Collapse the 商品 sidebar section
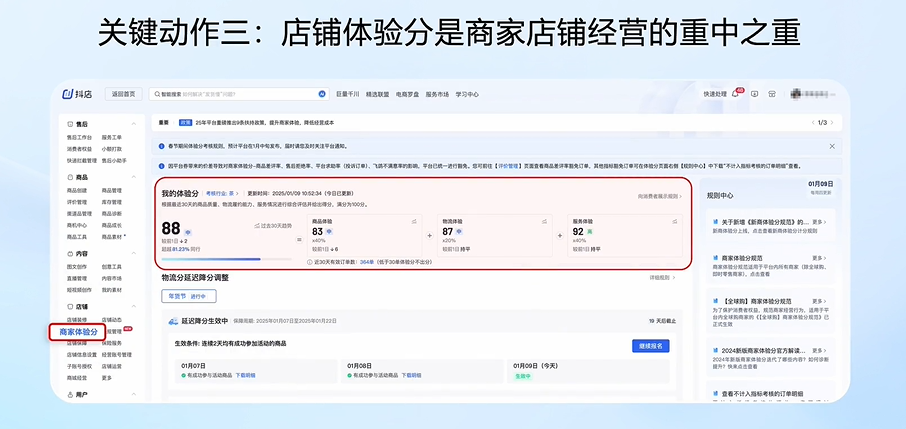906x429 pixels. point(134,177)
